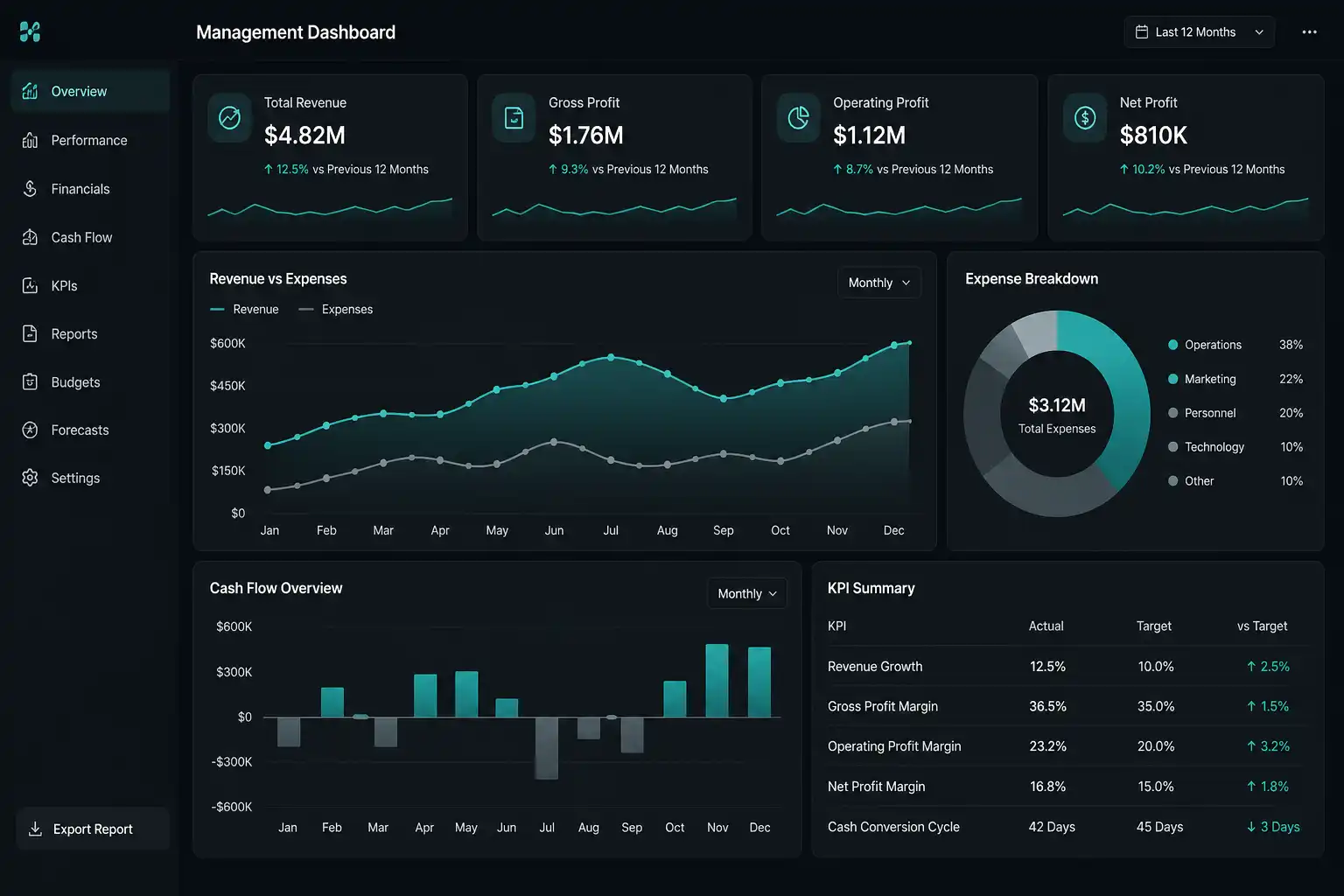Open the Cash Flow Overview Monthly dropdown
Viewport: 1344px width, 896px height.
[747, 593]
